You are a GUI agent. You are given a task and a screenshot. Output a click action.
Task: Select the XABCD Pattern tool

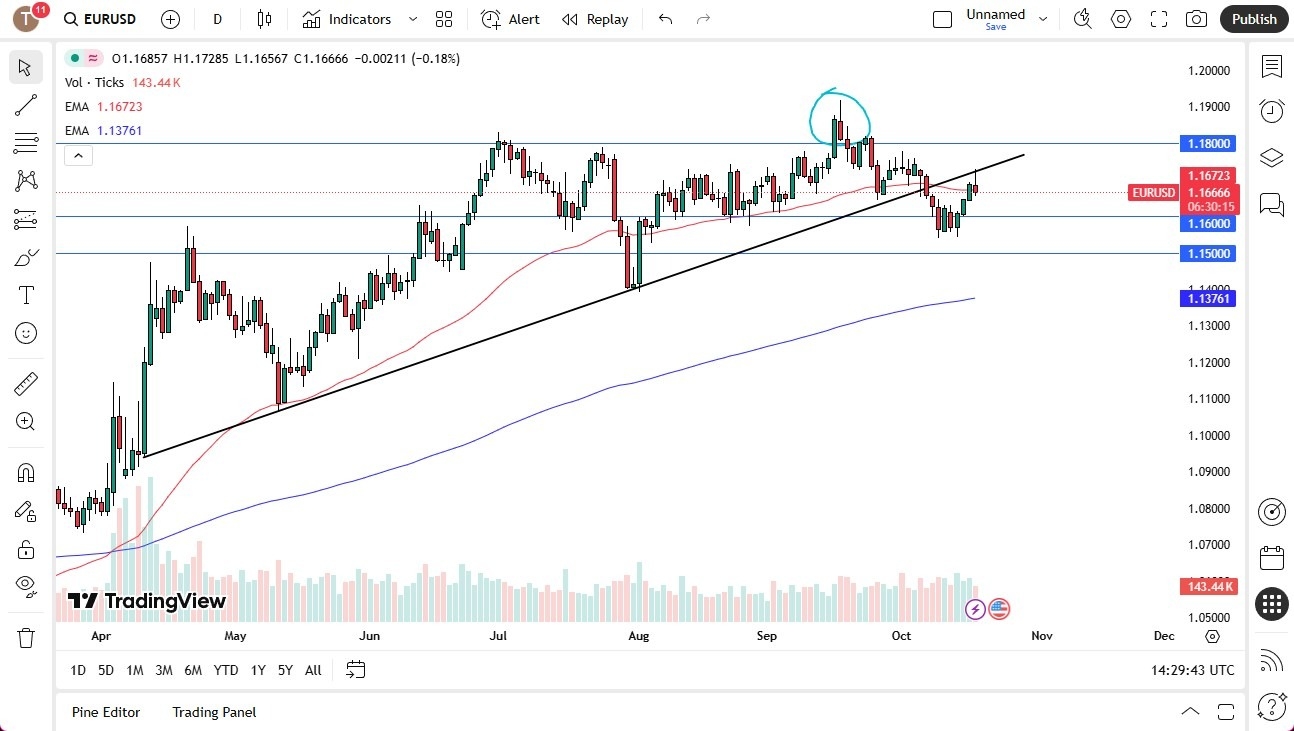point(25,180)
